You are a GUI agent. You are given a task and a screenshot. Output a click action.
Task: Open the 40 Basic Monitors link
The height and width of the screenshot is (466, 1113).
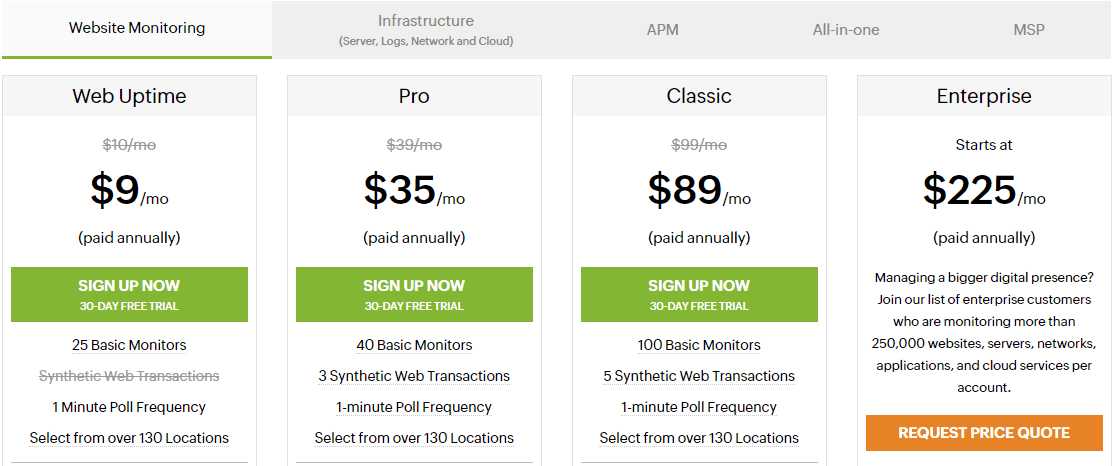coord(414,345)
